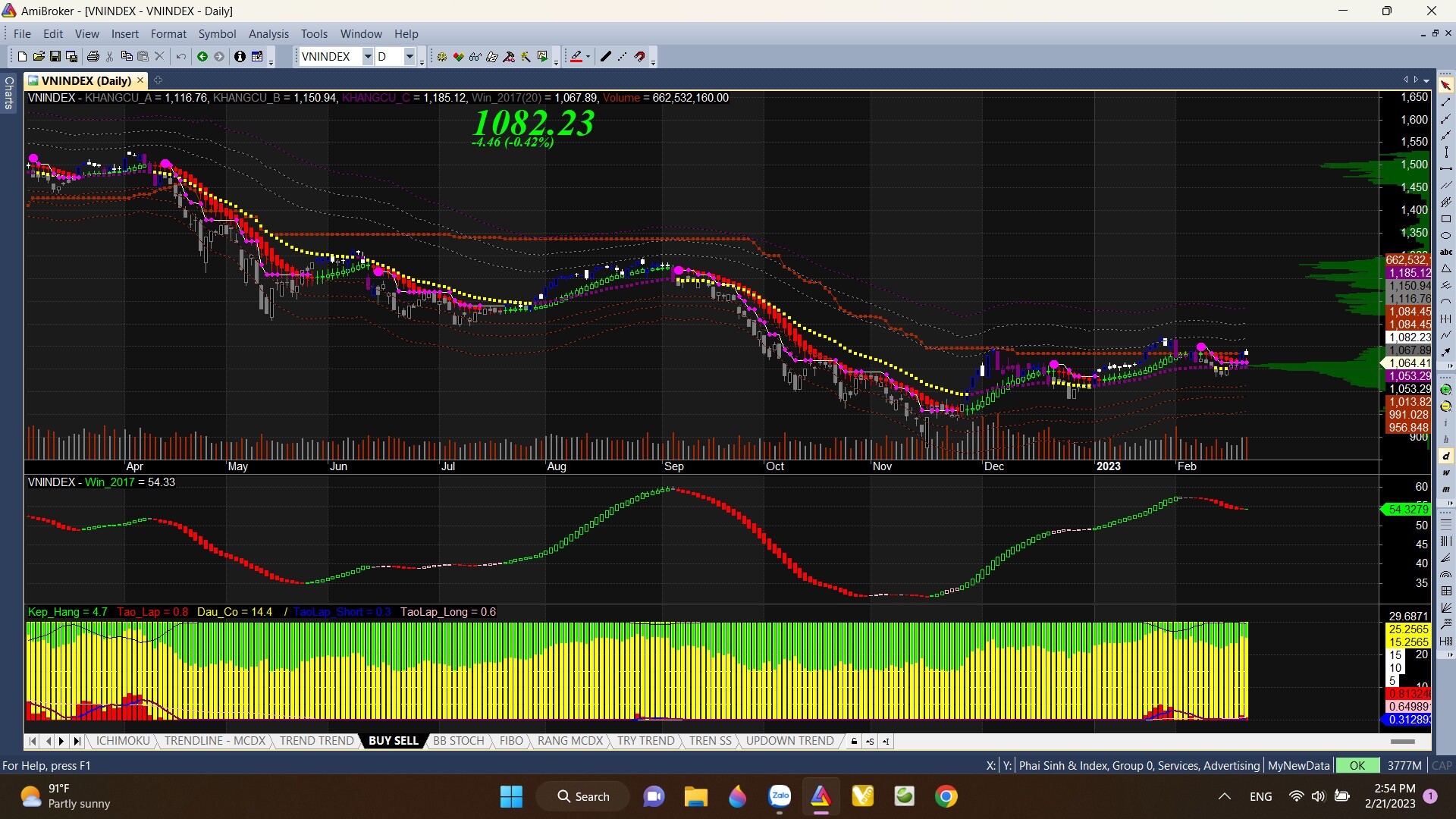
Task: Create a new chart document
Action: coord(22,57)
